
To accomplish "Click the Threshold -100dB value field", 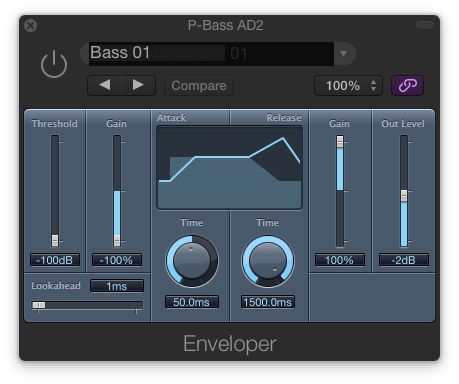I will point(55,260).
